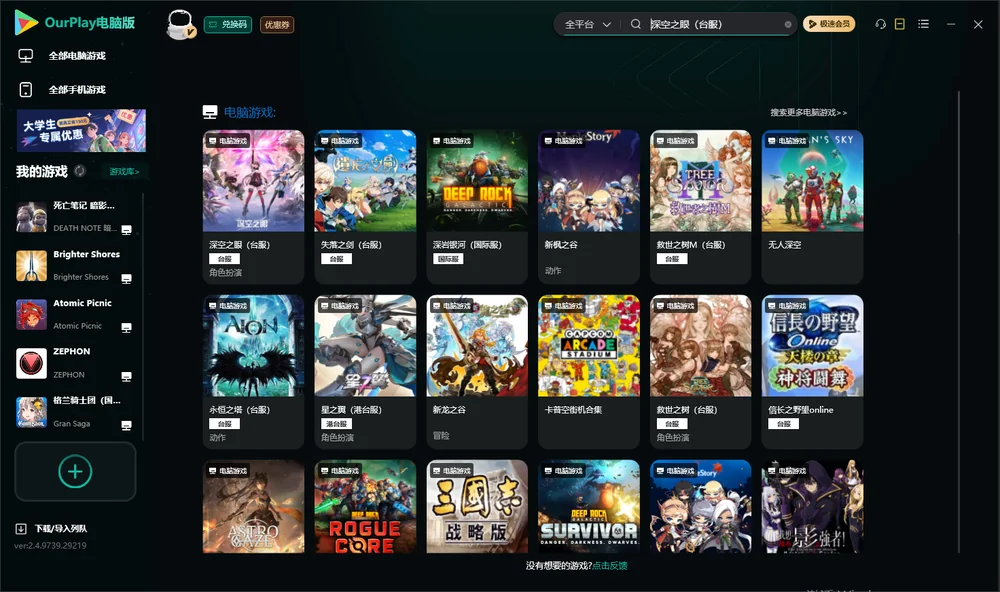Click PC icon beside DEATH NOTE entry
The height and width of the screenshot is (592, 1000).
[126, 230]
